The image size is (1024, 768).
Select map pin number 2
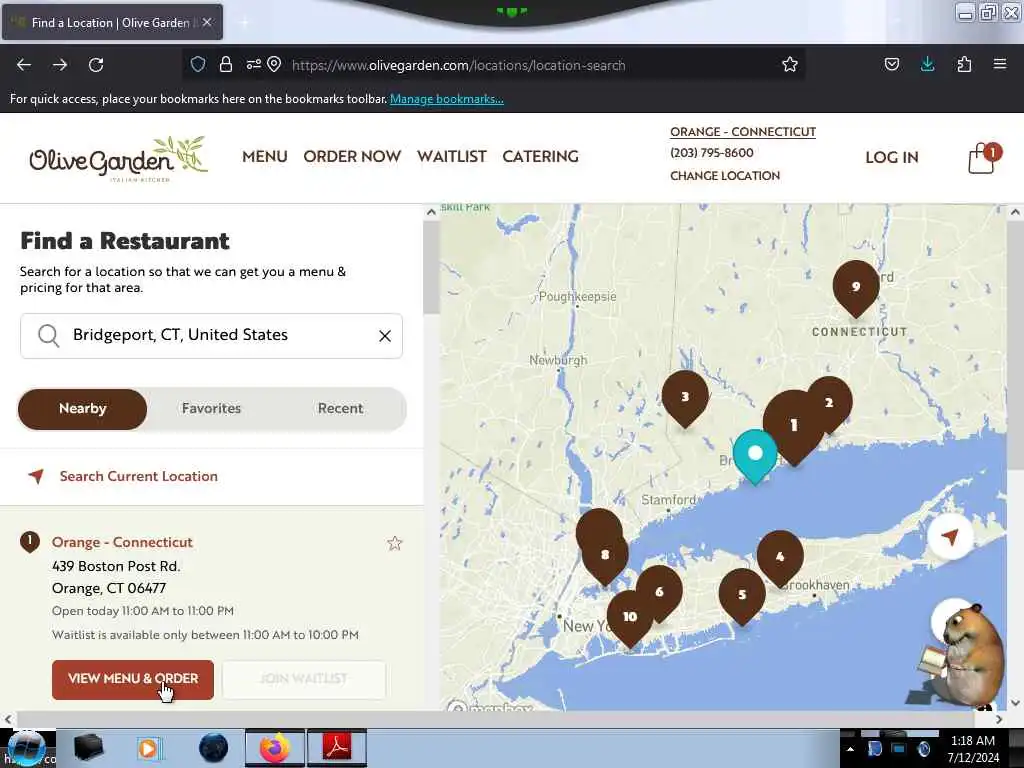point(831,402)
